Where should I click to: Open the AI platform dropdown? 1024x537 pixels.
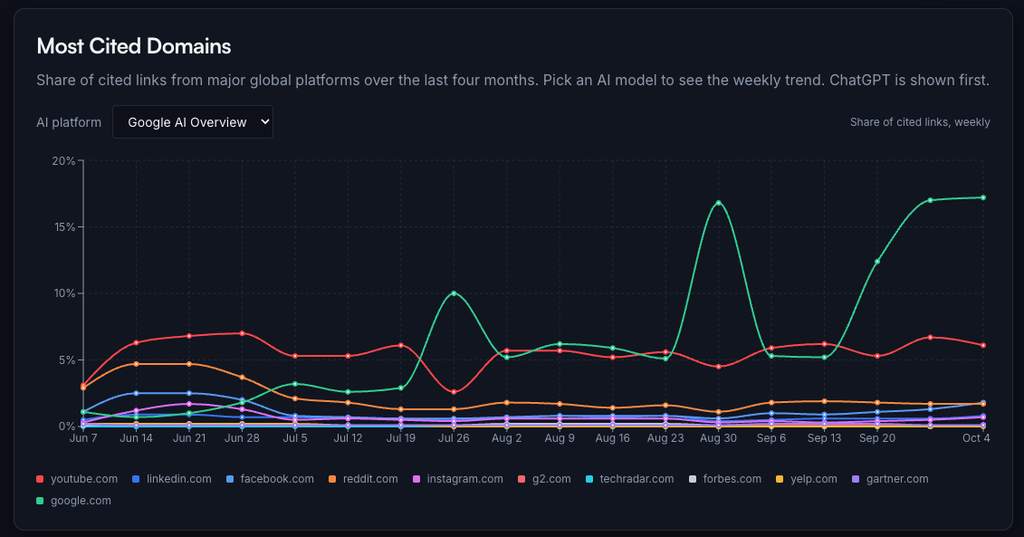pos(193,122)
